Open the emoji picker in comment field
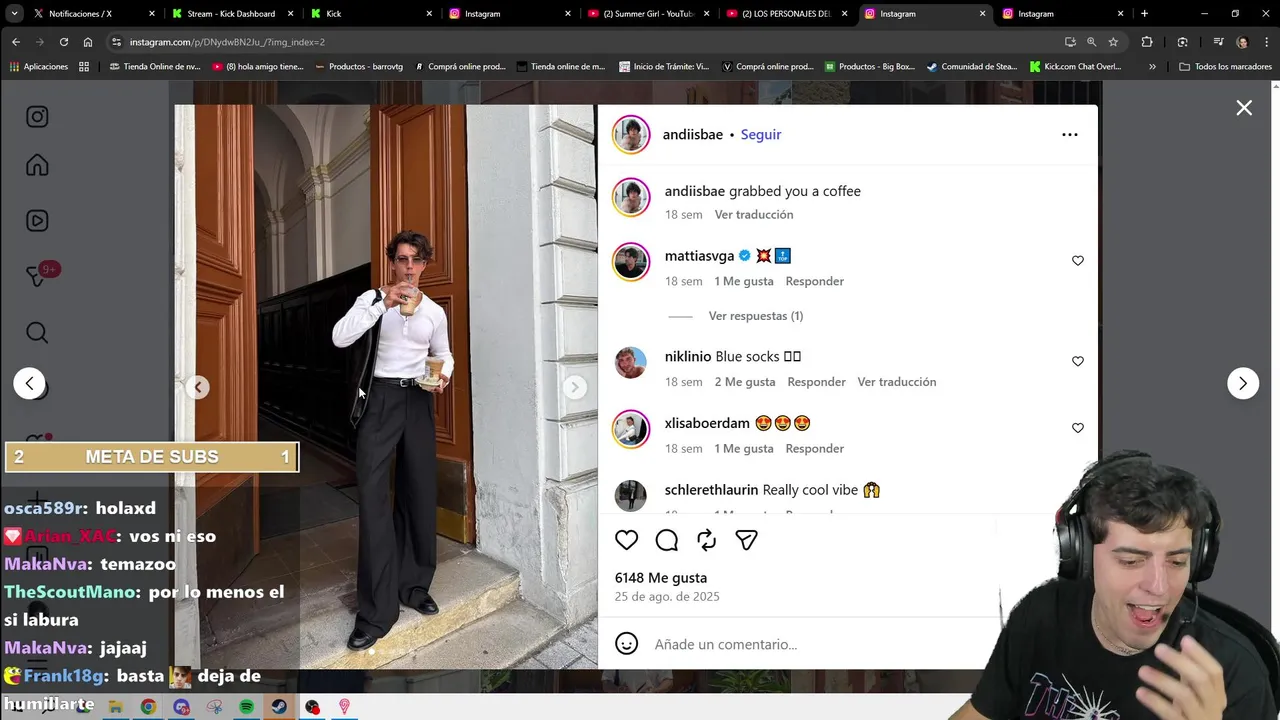Screen dimensions: 1280x720 626,644
